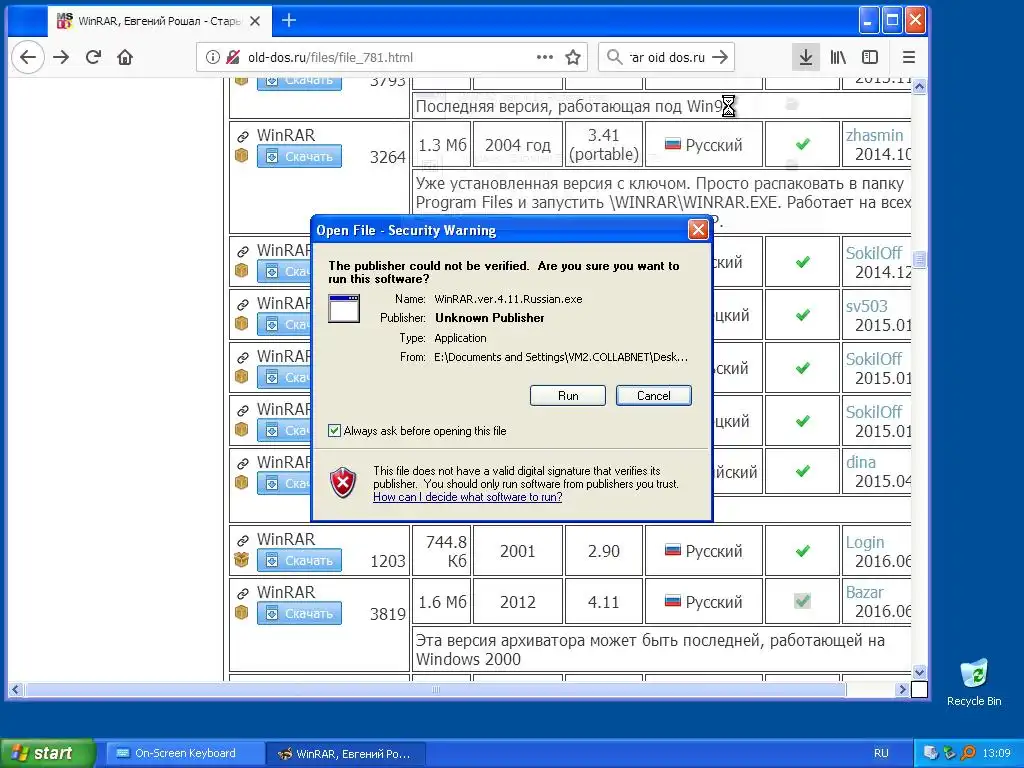Click package icon in WinRAR 2.90 row
The height and width of the screenshot is (768, 1024).
pos(242,560)
